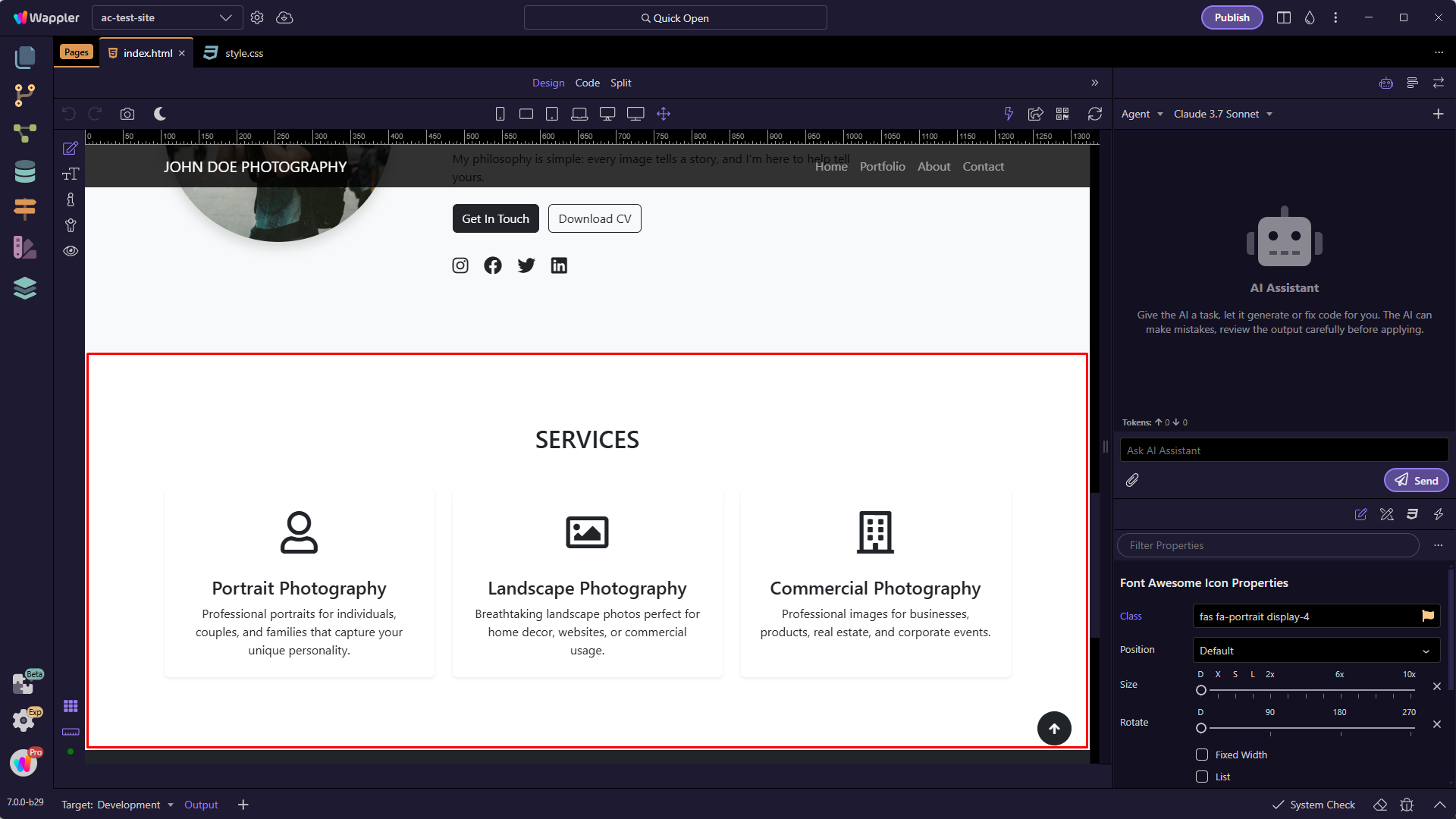Screen dimensions: 1456x819
Task: Click the Redo arrow icon
Action: pos(95,114)
